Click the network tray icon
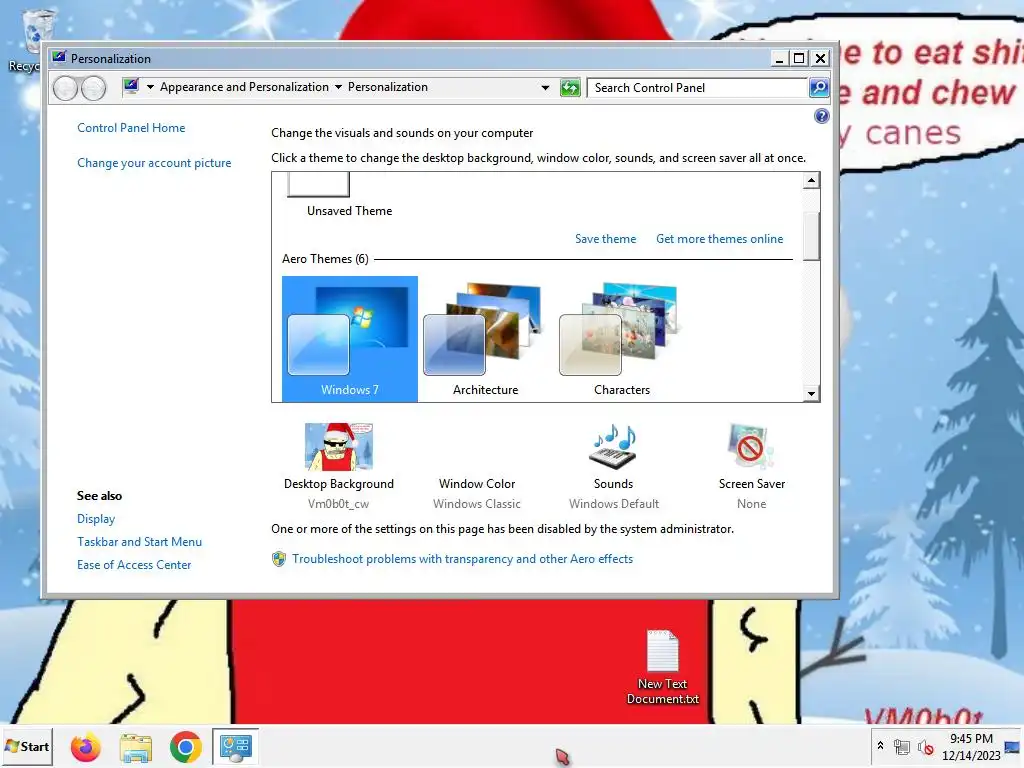 pos(902,746)
